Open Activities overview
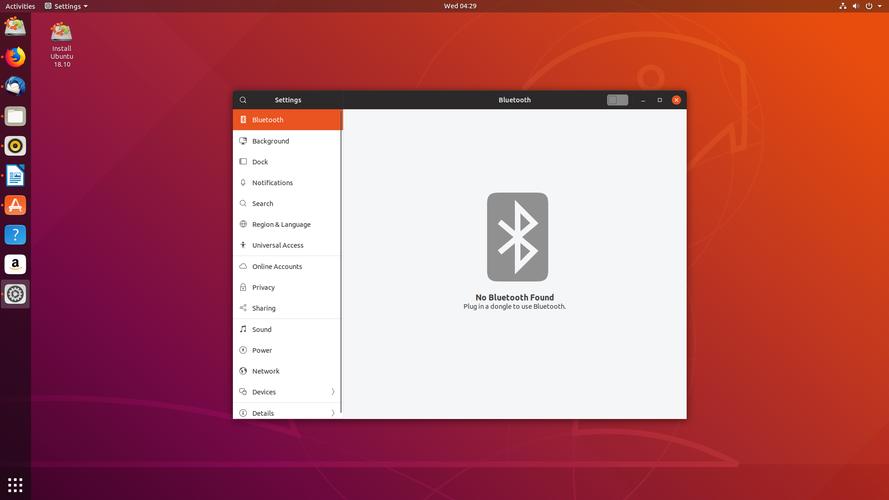The image size is (889, 500). click(20, 6)
